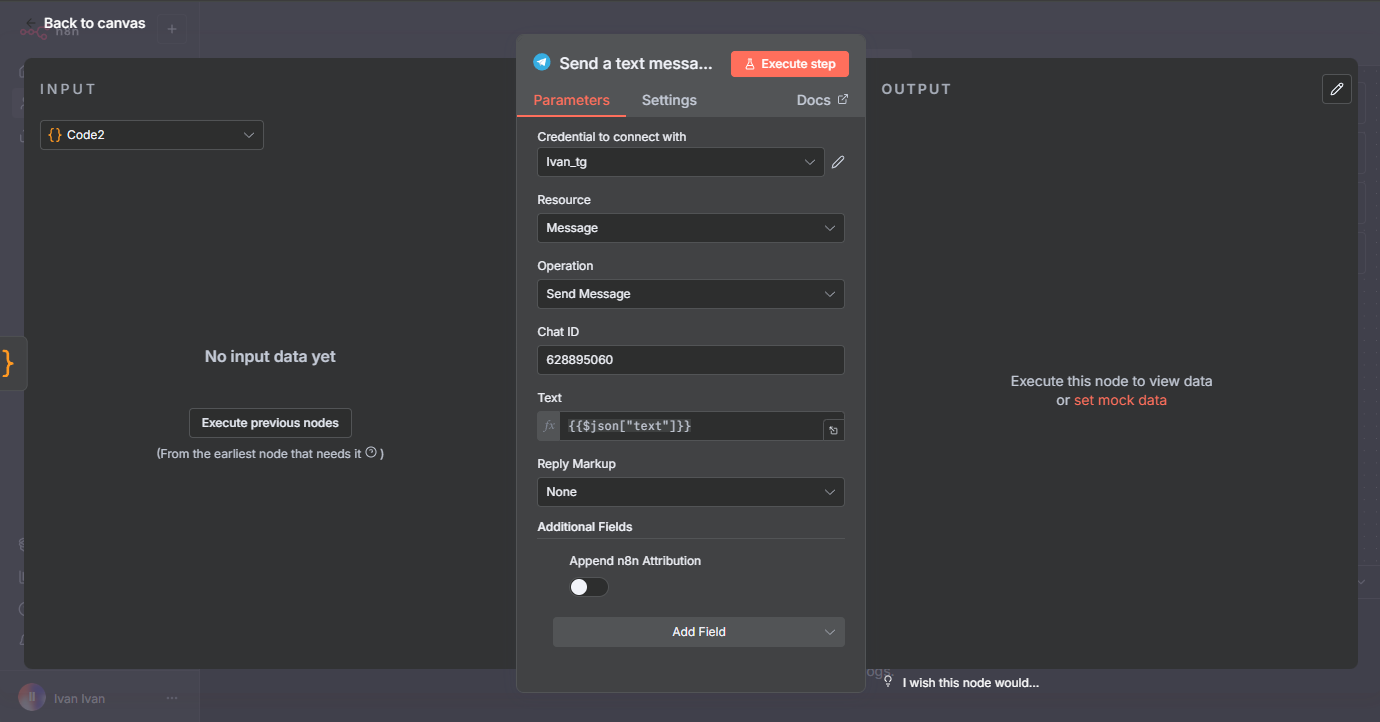Click the set mock data link

[1120, 400]
